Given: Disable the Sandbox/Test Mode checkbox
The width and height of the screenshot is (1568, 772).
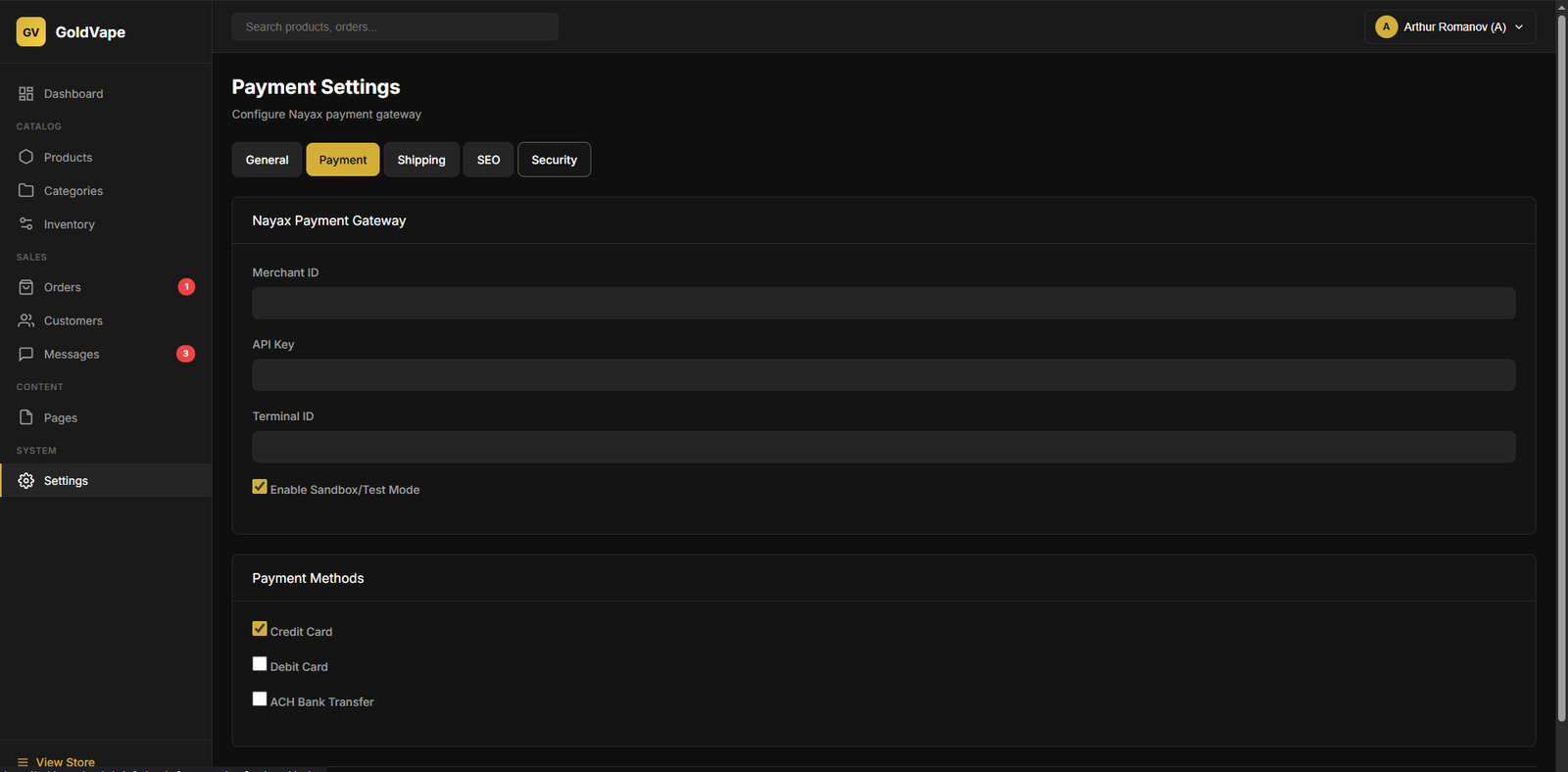Looking at the screenshot, I should 260,487.
